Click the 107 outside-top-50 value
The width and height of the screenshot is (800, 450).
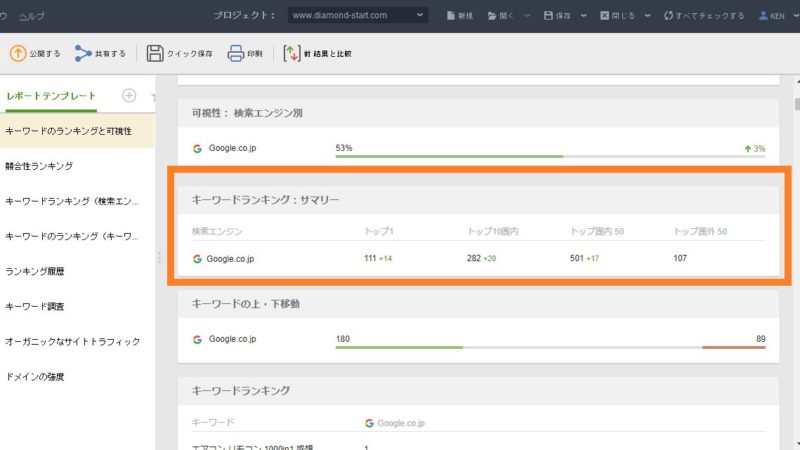tap(680, 258)
